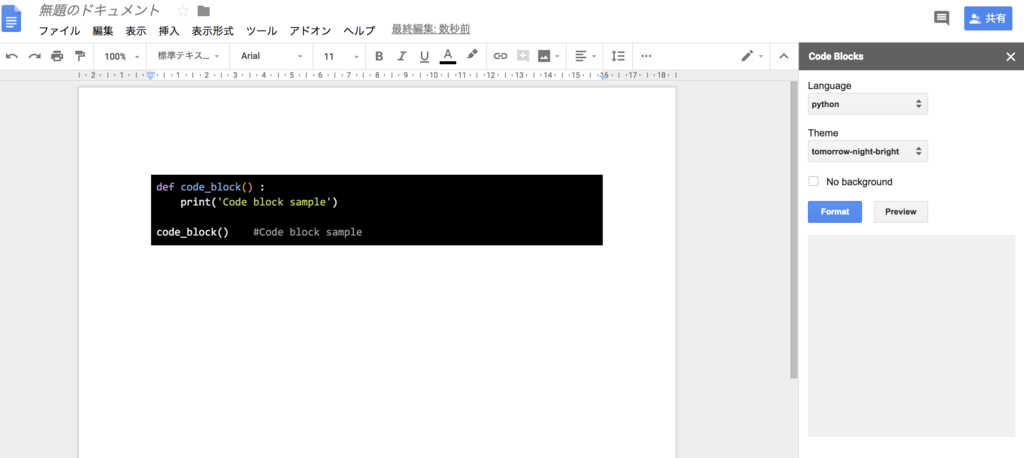Screen dimensions: 1024x458
Task: Open the ファイル menu
Action: [59, 31]
